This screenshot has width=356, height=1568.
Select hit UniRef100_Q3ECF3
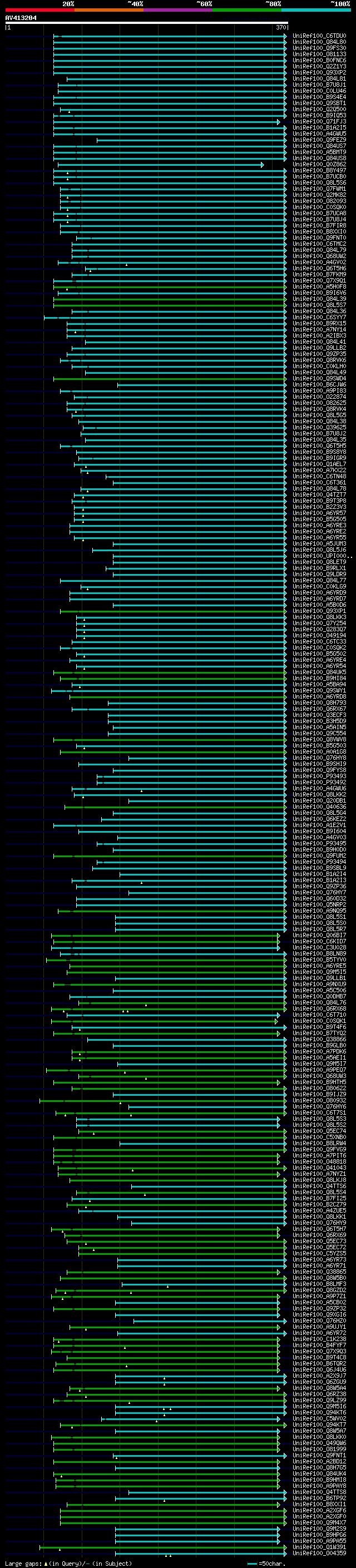coord(319,715)
